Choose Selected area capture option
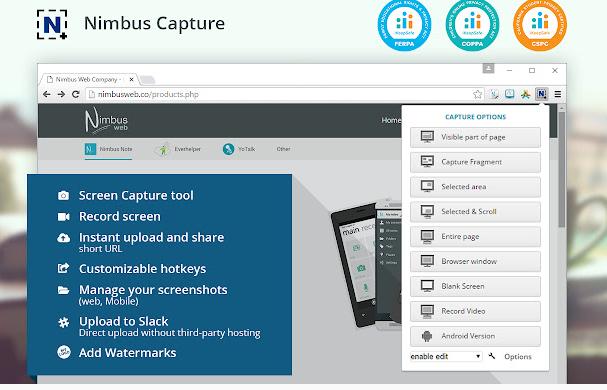Image resolution: width=607 pixels, height=390 pixels. (475, 187)
